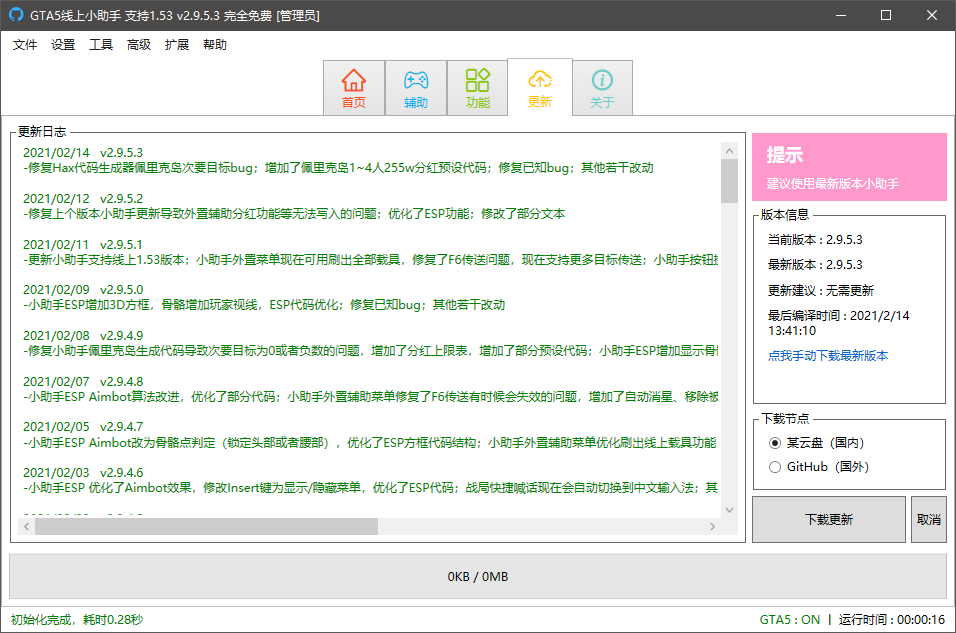956x633 pixels.
Task: Open the 功能 functions tab icon
Action: tap(477, 88)
